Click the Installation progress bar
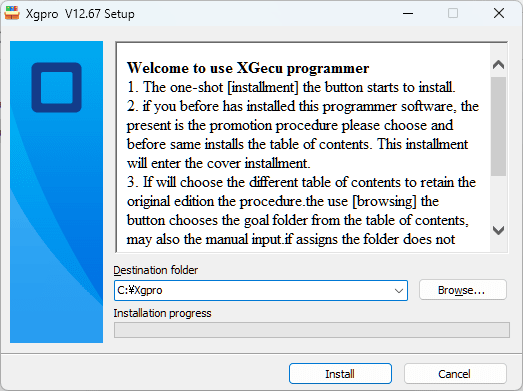523x391 pixels. point(312,330)
